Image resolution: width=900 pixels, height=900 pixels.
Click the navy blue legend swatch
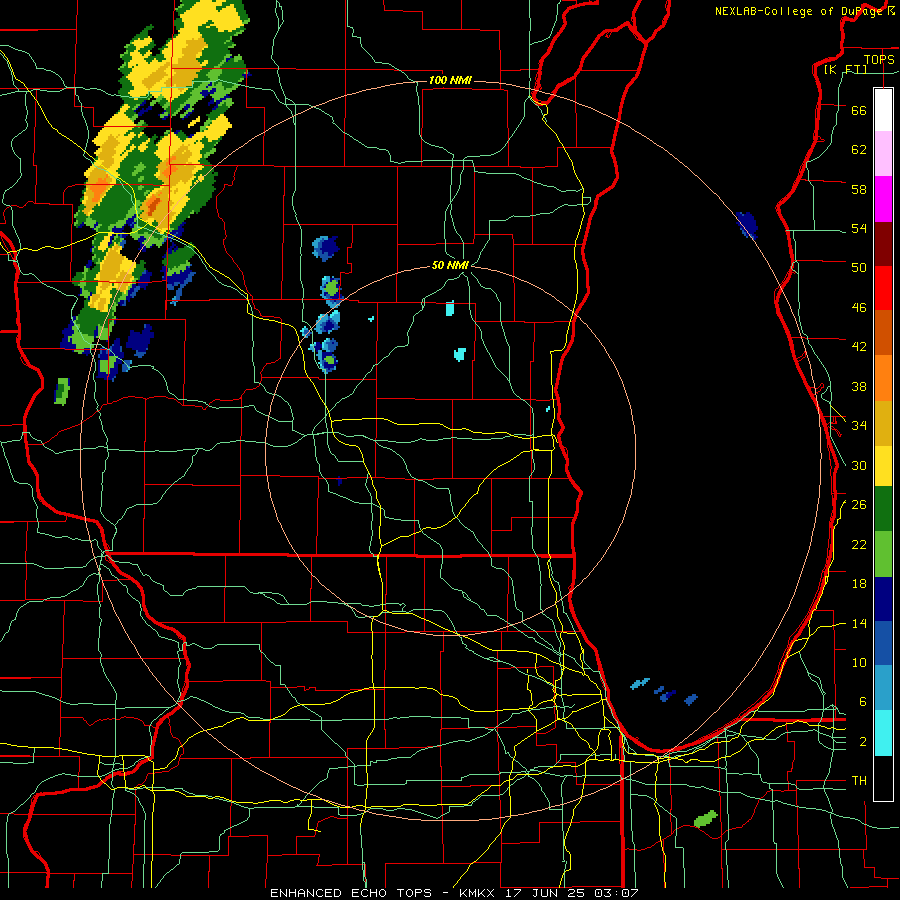(x=883, y=599)
